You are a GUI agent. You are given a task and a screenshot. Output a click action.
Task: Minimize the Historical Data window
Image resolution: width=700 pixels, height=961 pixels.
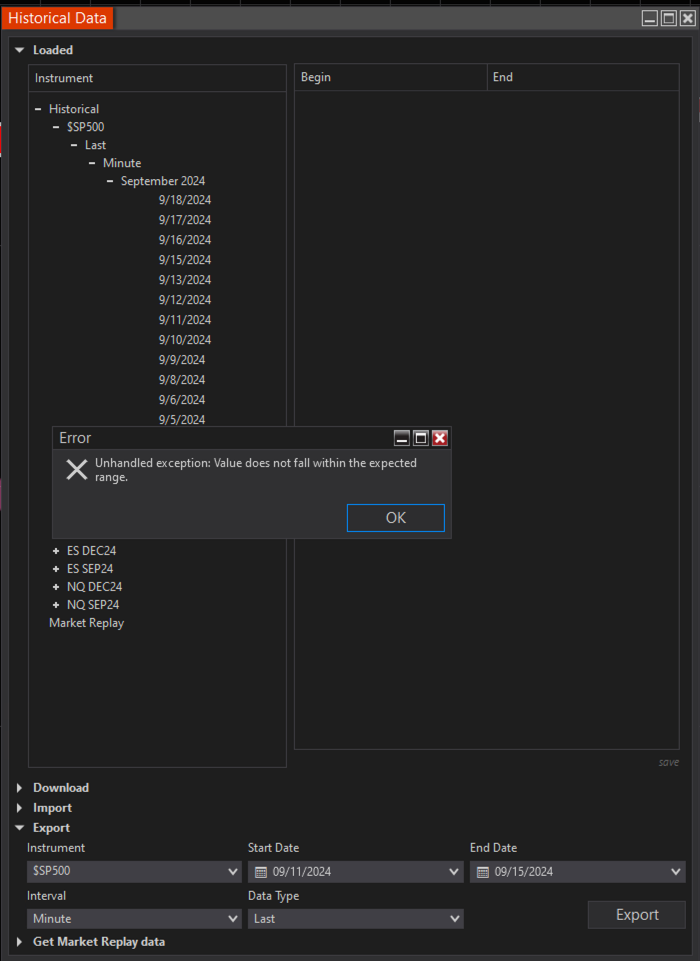click(x=650, y=18)
